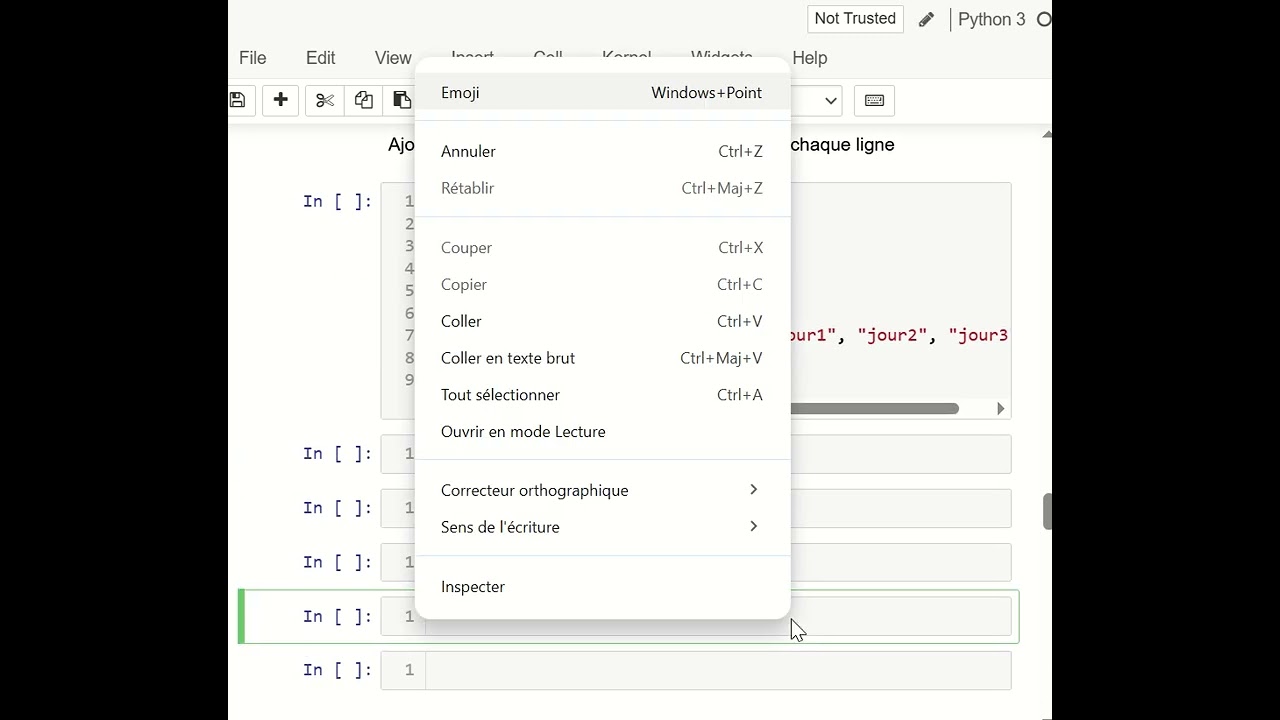Open the cell type dropdown arrow
The image size is (1280, 720).
click(x=830, y=100)
